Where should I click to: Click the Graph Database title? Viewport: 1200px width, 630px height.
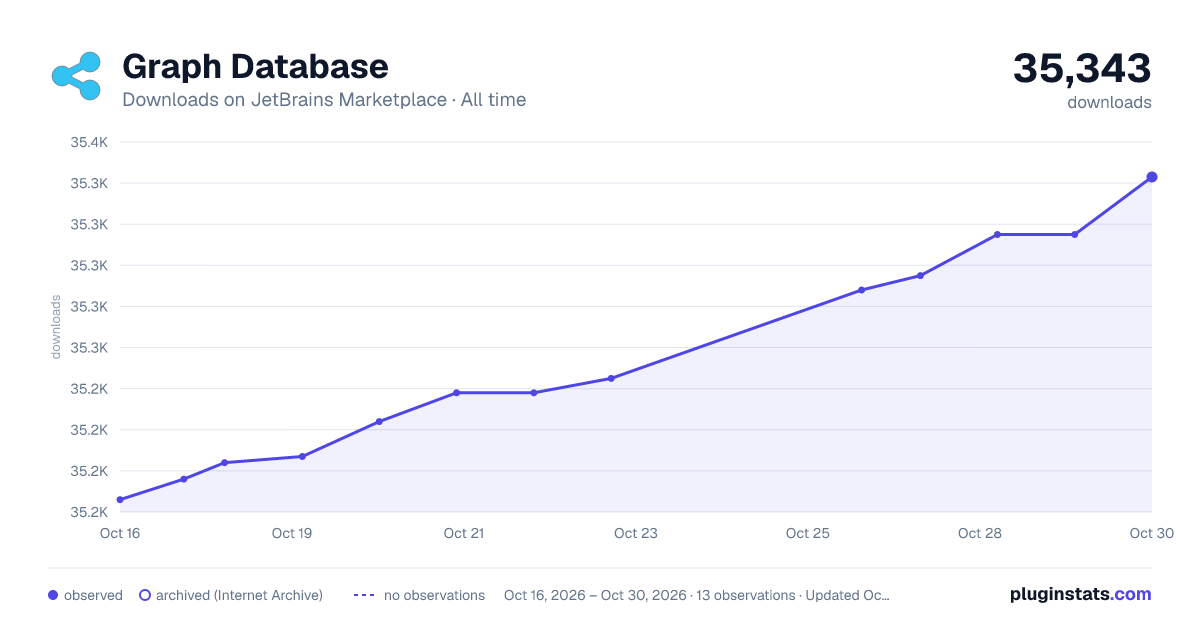255,66
